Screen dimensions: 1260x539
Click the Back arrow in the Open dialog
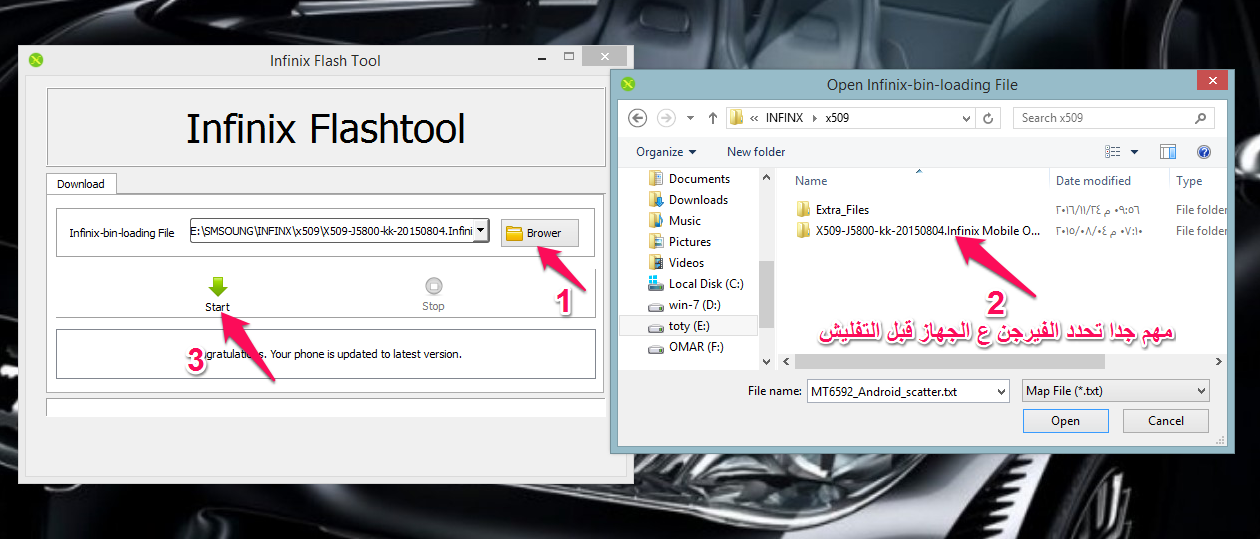[x=638, y=118]
